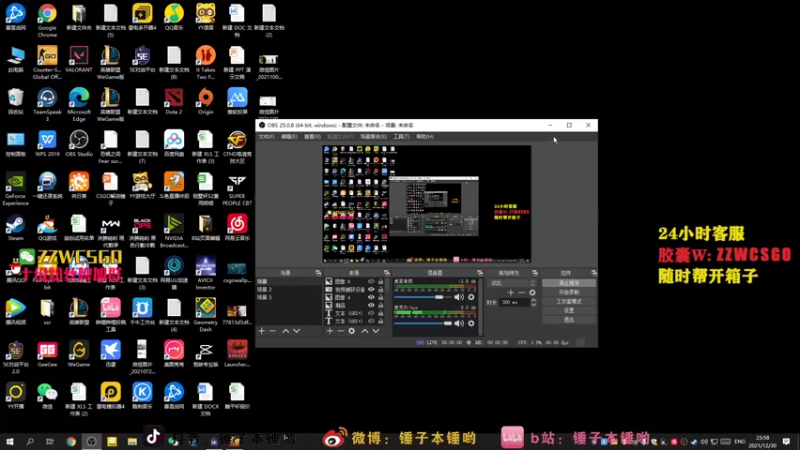Click the streaming button in Controls panel
The width and height of the screenshot is (800, 450).
[x=569, y=283]
